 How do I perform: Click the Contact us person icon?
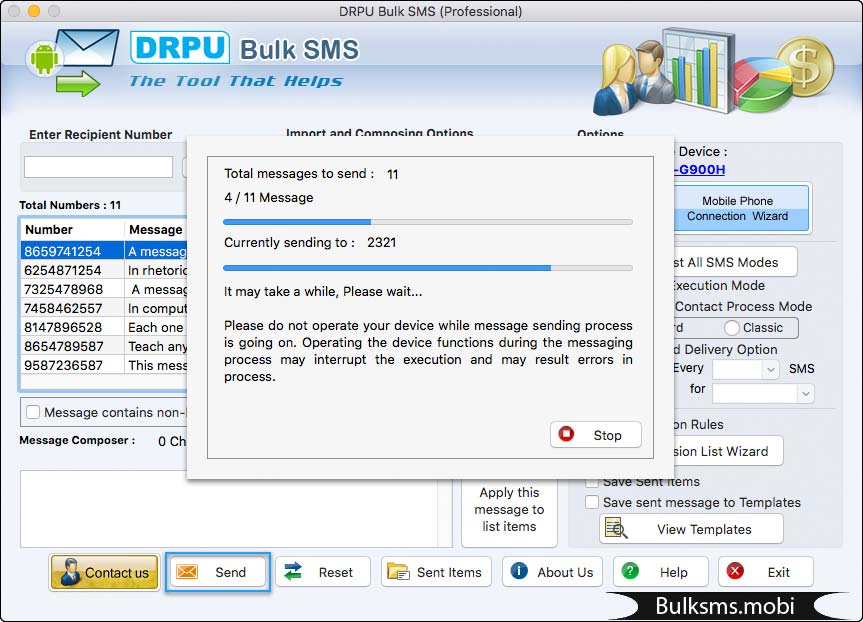[x=70, y=572]
